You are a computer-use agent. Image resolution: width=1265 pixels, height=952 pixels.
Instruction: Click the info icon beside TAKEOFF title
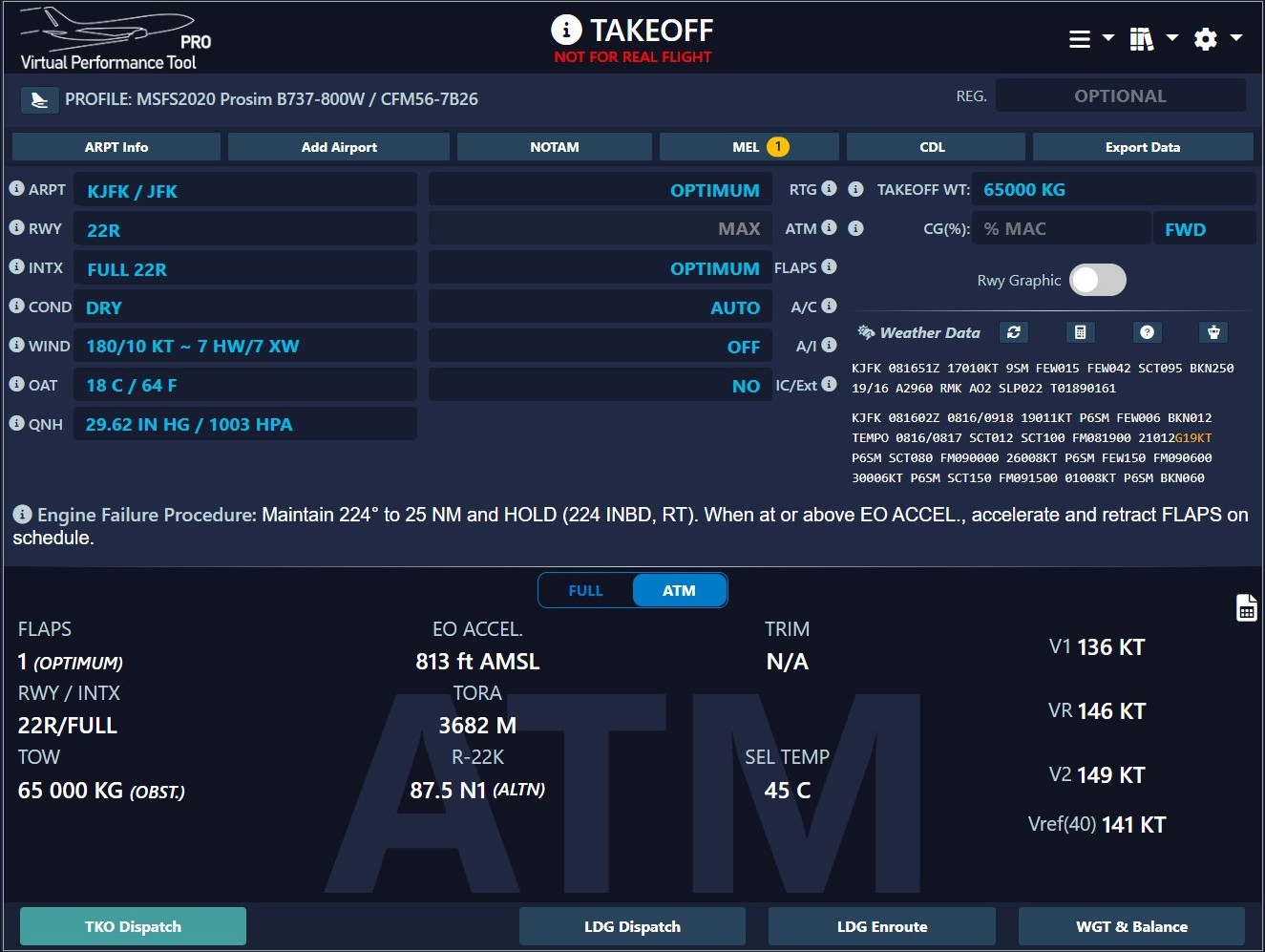pyautogui.click(x=566, y=31)
